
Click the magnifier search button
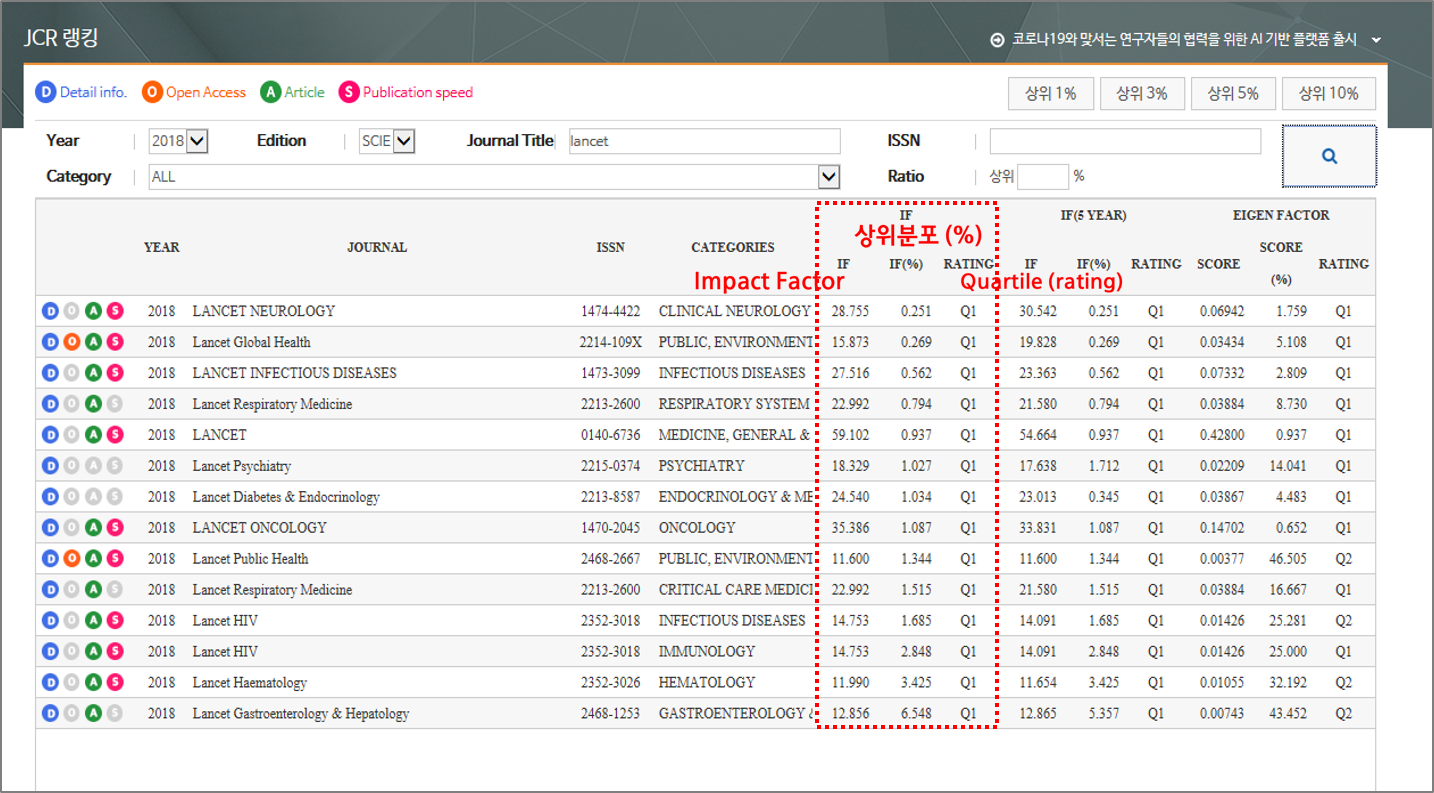(x=1329, y=156)
